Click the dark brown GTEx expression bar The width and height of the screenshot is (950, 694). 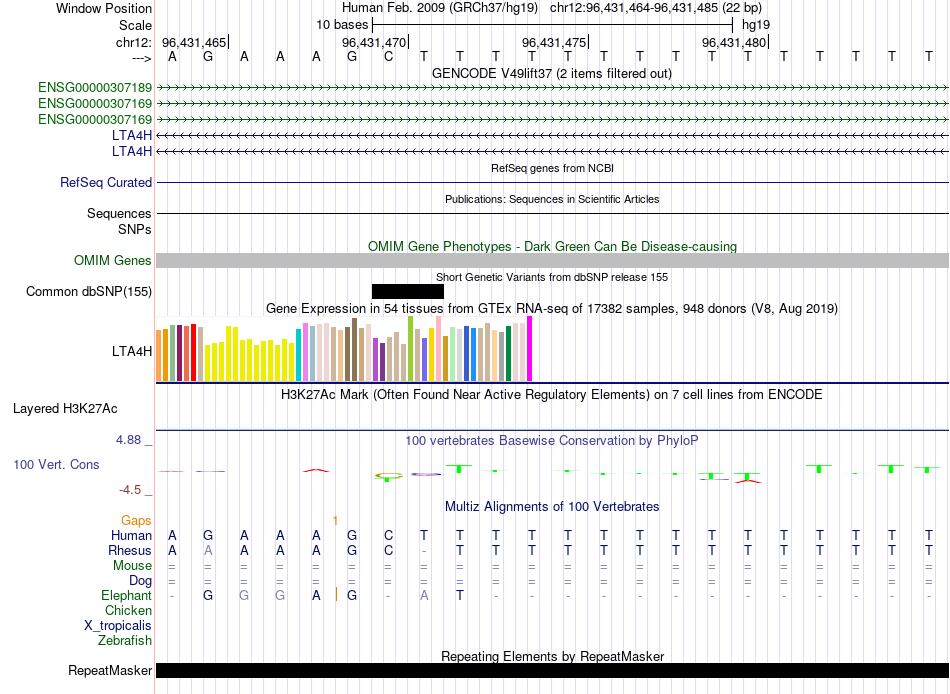[x=354, y=350]
